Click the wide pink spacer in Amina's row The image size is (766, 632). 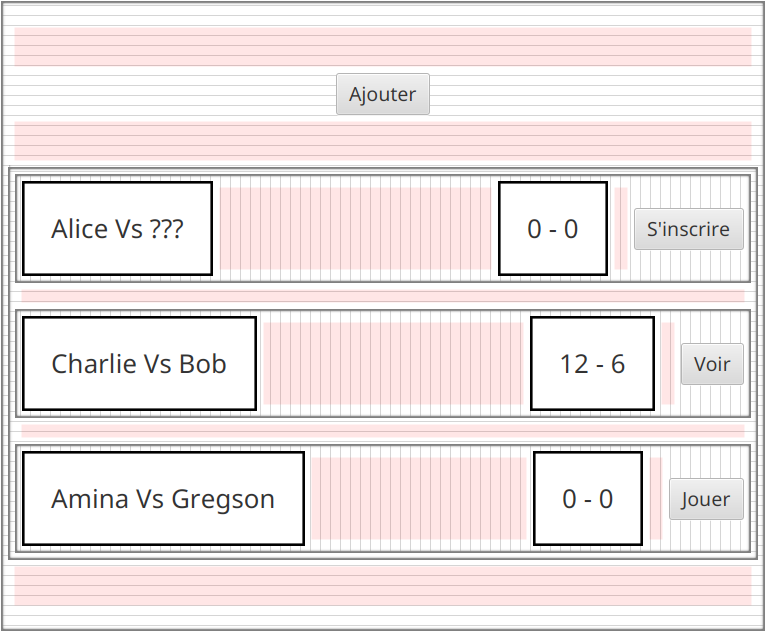tap(418, 499)
